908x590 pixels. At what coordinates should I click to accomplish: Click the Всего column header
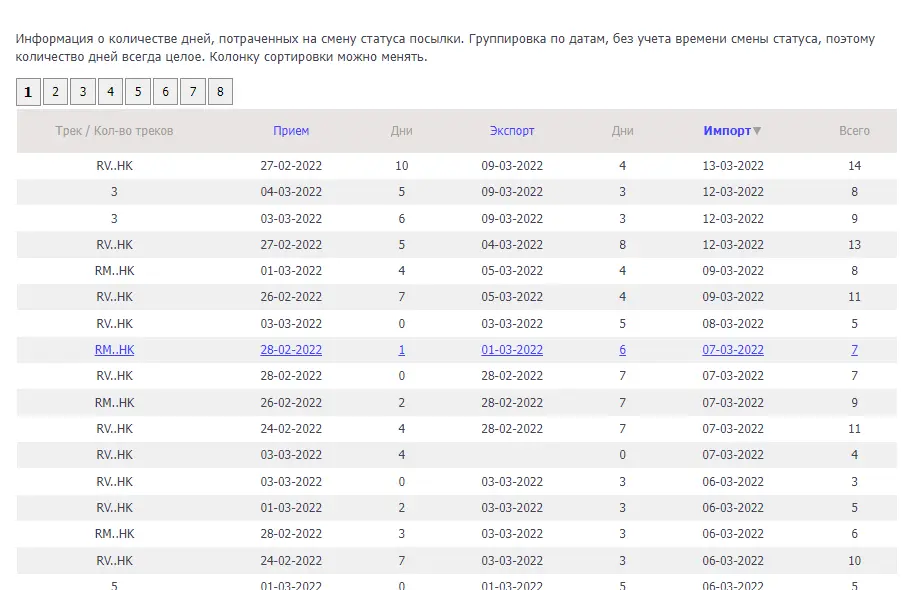click(x=855, y=131)
